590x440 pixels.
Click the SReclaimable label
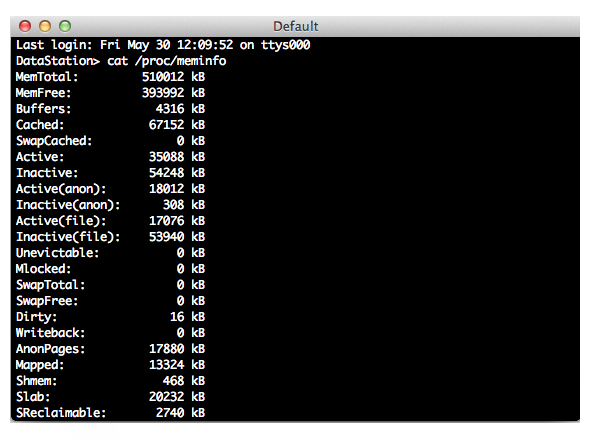pos(61,413)
